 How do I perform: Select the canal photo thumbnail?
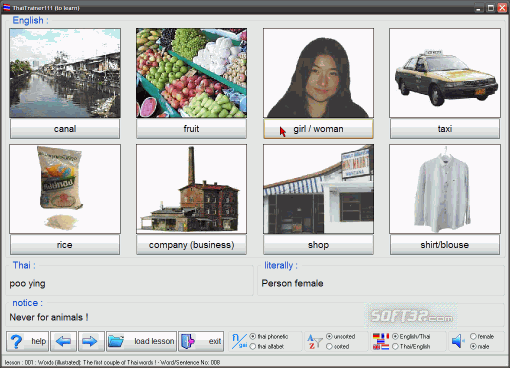(x=65, y=73)
